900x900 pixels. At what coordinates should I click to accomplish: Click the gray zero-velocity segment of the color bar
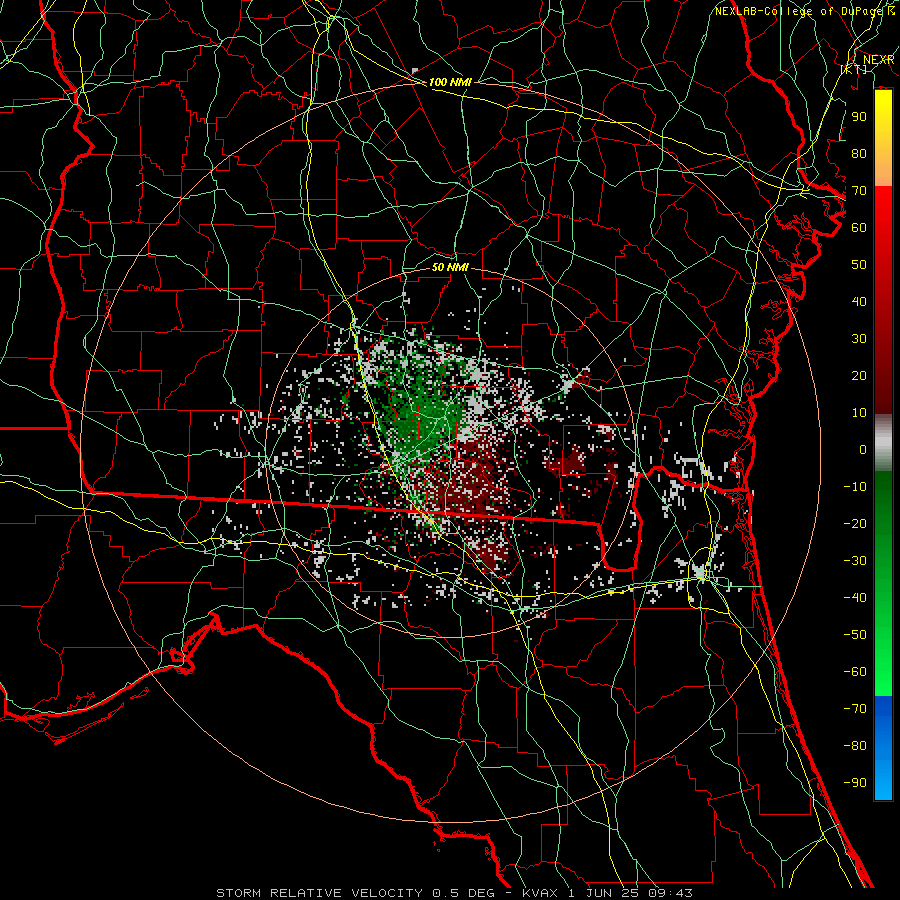coord(883,442)
